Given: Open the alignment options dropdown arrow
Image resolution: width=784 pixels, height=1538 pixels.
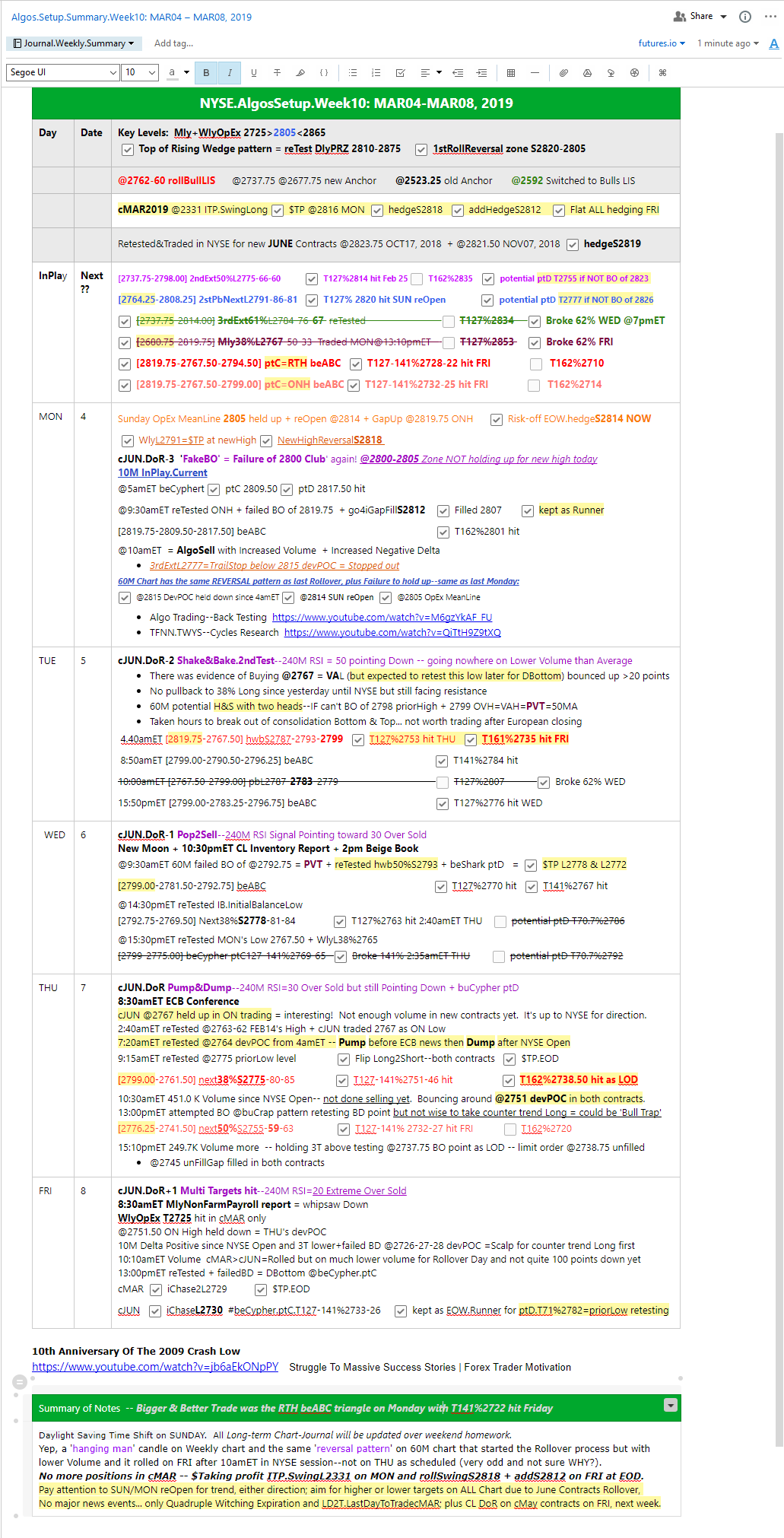Looking at the screenshot, I should click(x=439, y=73).
